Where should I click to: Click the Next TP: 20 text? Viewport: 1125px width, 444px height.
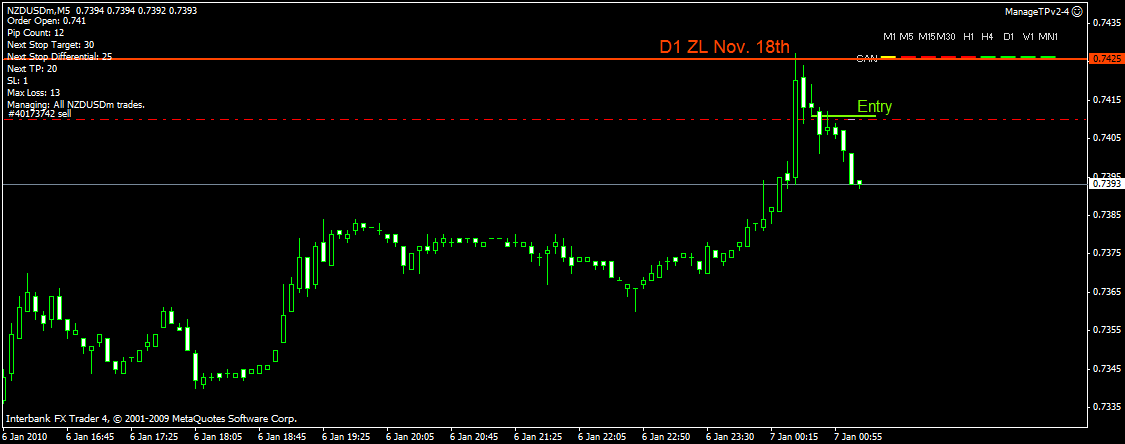[x=32, y=68]
